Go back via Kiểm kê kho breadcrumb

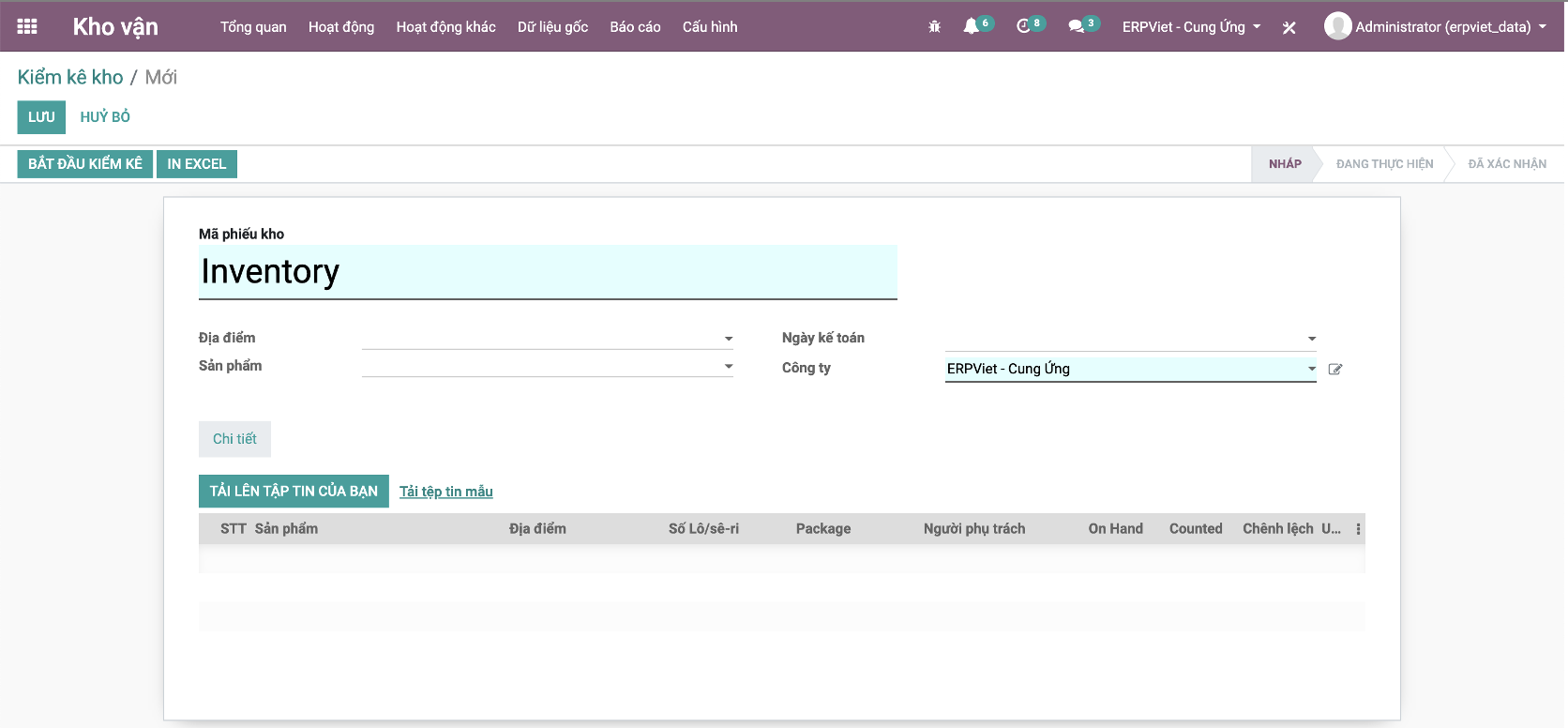point(70,77)
